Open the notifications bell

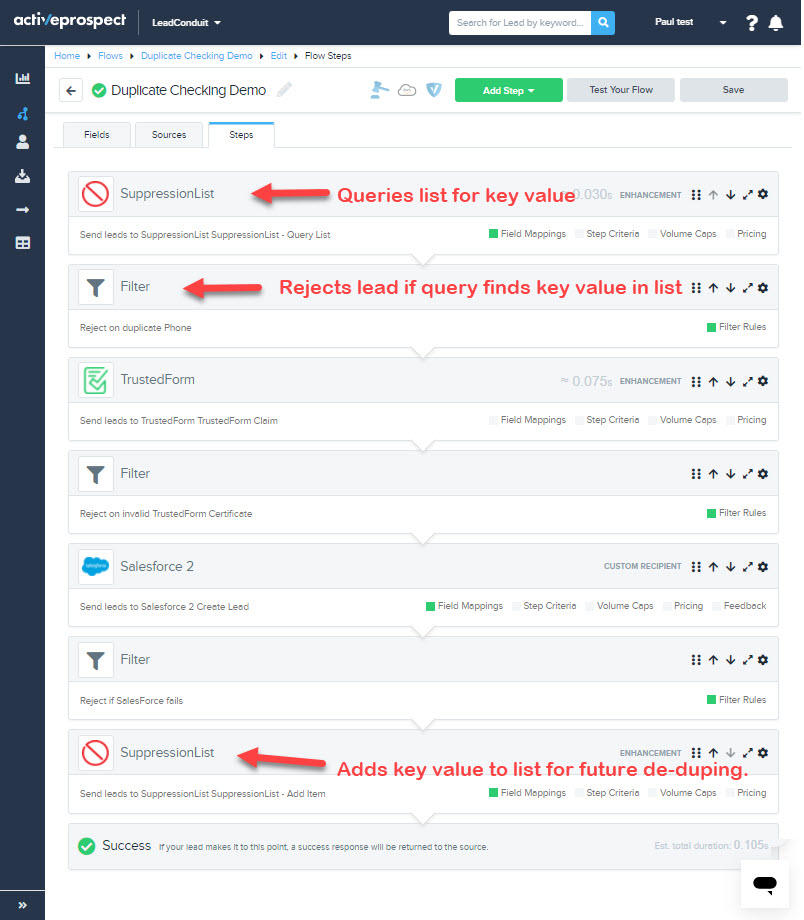click(x=775, y=23)
